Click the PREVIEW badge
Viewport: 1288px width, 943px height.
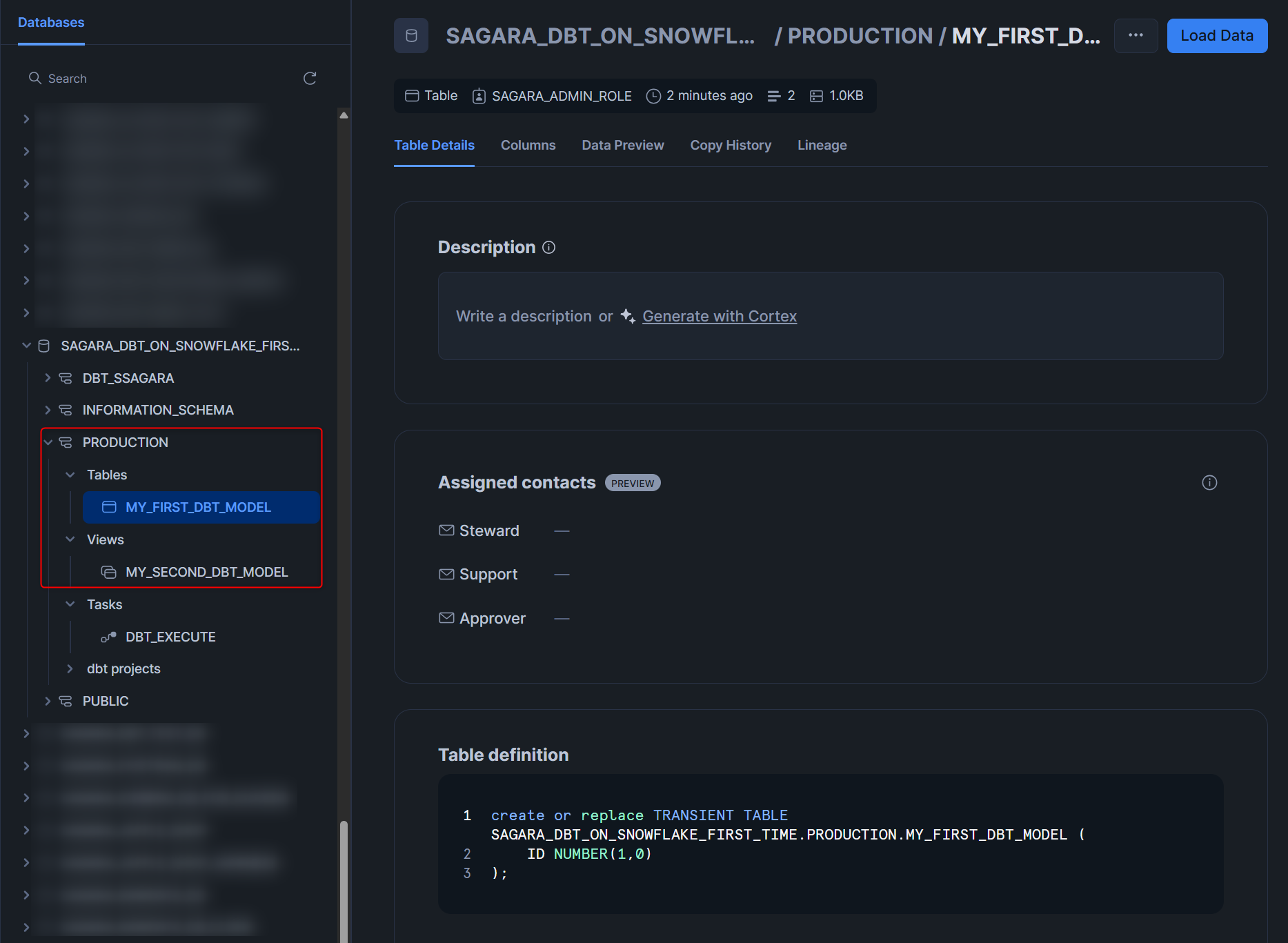pyautogui.click(x=633, y=483)
